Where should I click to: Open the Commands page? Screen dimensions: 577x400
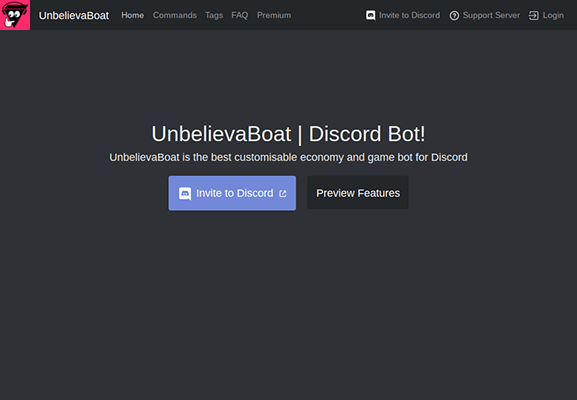[x=175, y=15]
